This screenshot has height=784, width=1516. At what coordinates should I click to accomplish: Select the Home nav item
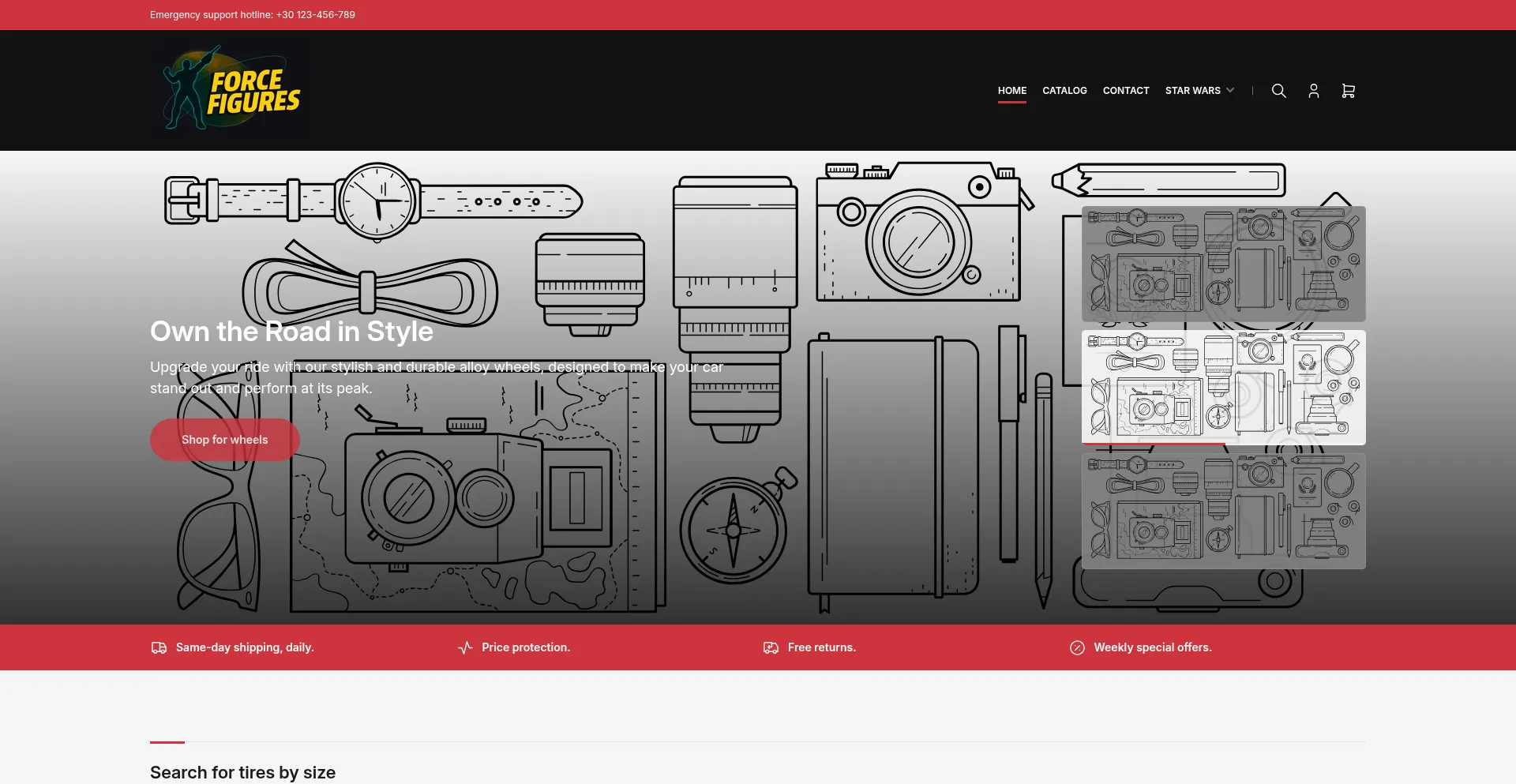coord(1011,91)
